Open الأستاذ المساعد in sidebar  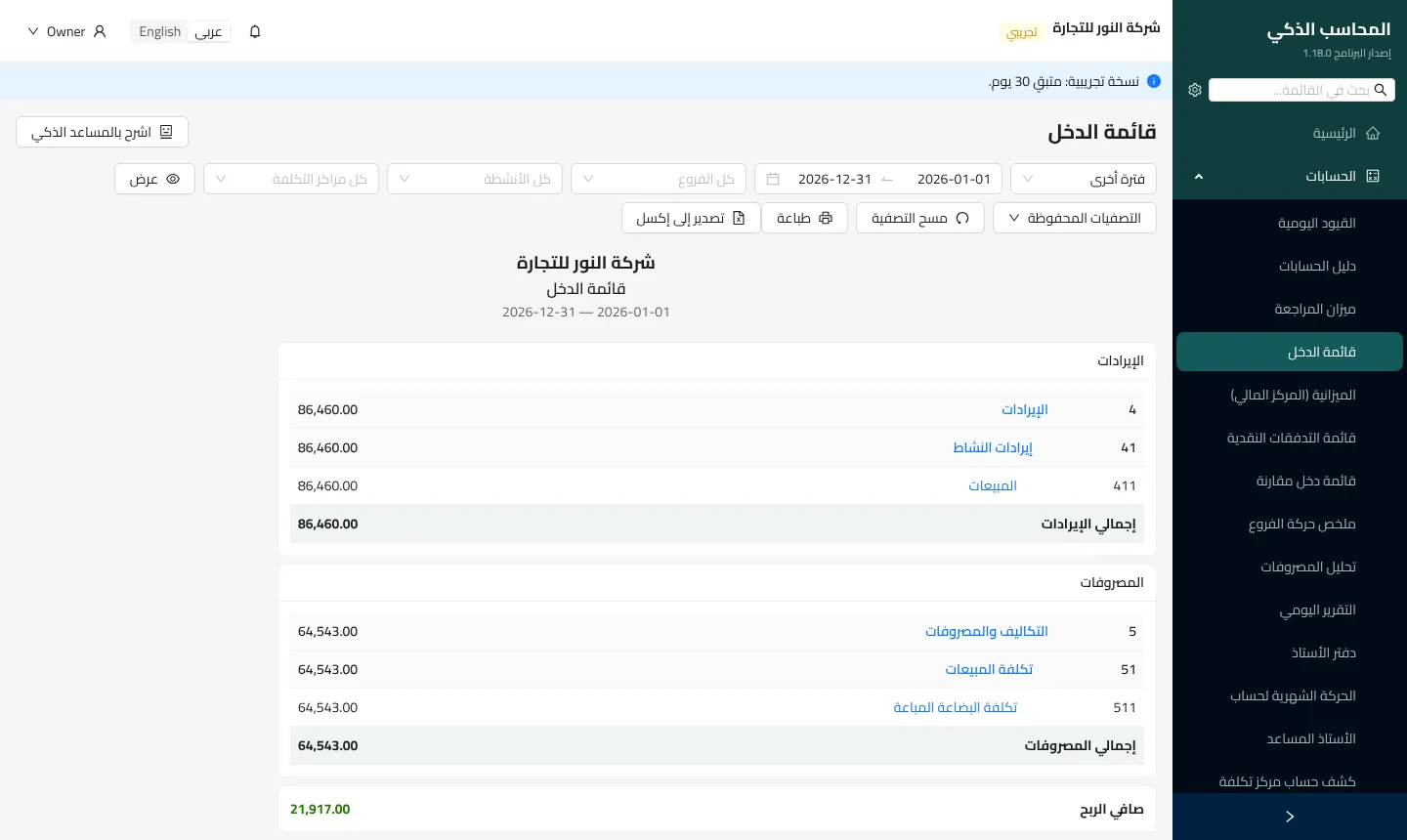point(1290,738)
